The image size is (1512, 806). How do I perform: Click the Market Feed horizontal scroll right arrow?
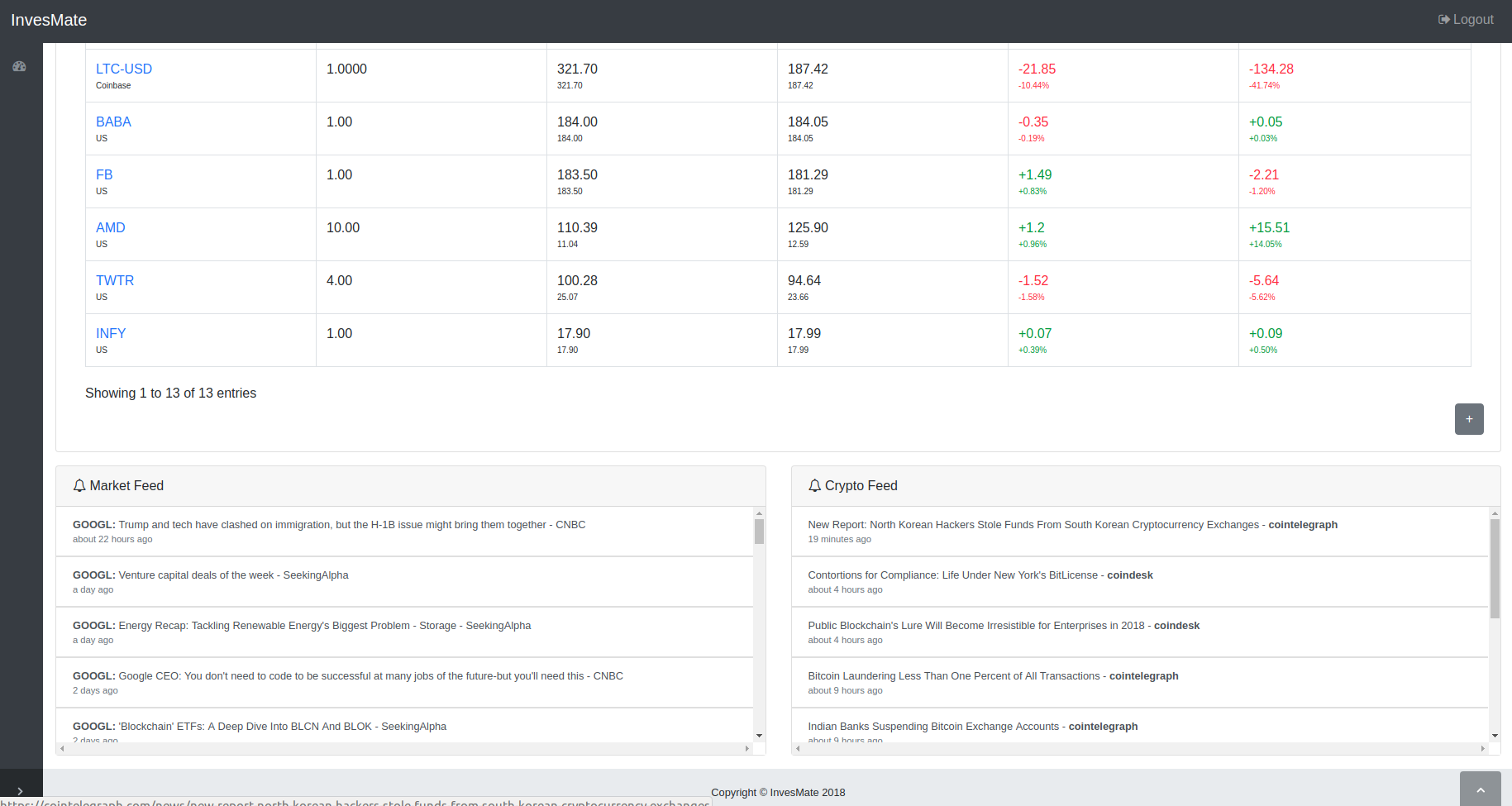pos(747,748)
